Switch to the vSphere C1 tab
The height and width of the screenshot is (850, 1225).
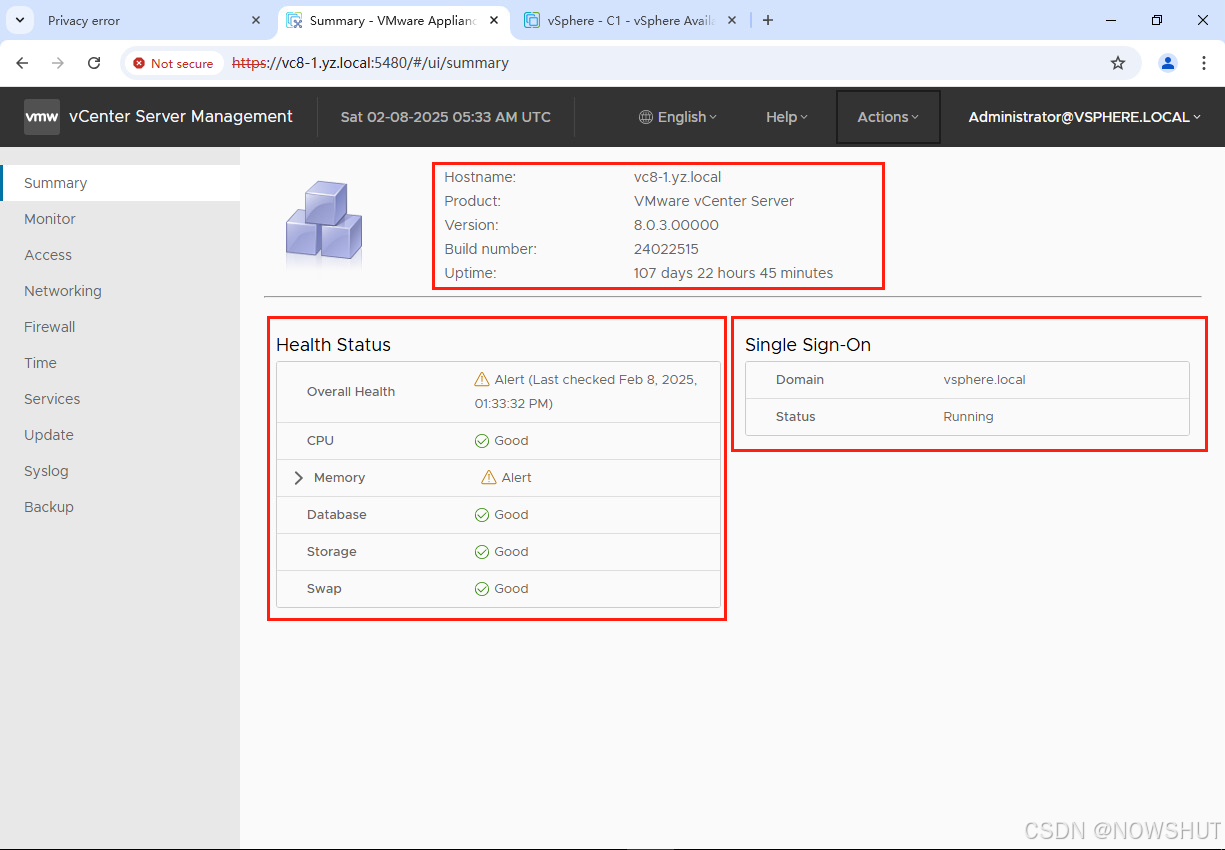(x=630, y=20)
